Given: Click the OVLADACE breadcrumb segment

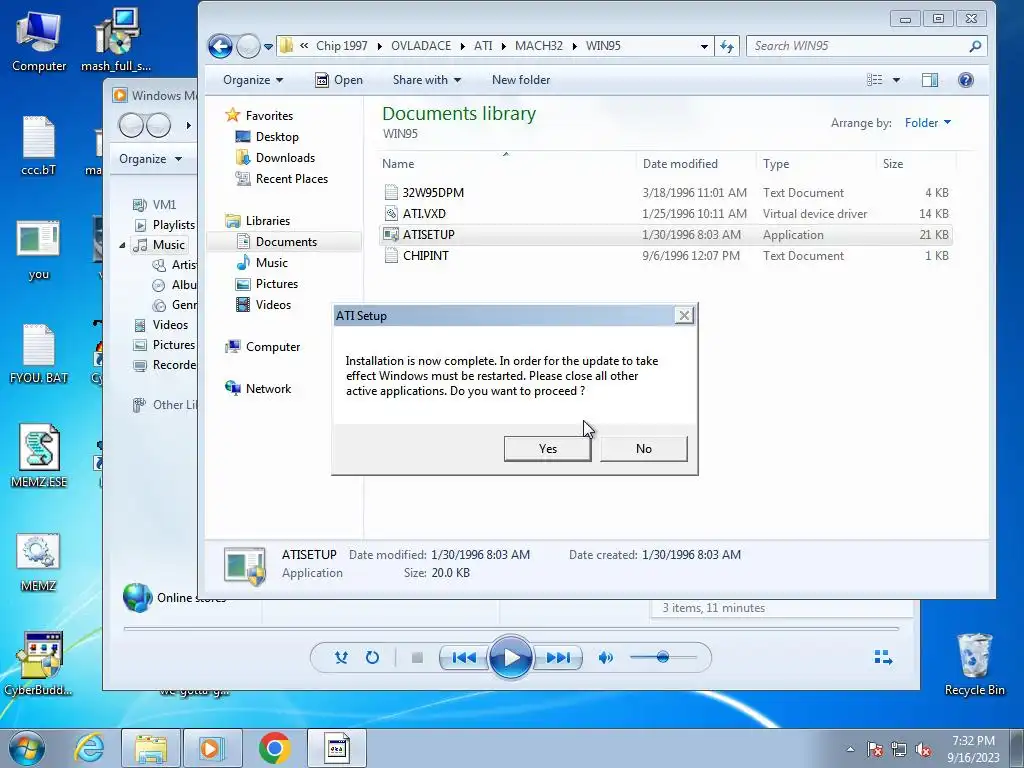Looking at the screenshot, I should [x=421, y=46].
